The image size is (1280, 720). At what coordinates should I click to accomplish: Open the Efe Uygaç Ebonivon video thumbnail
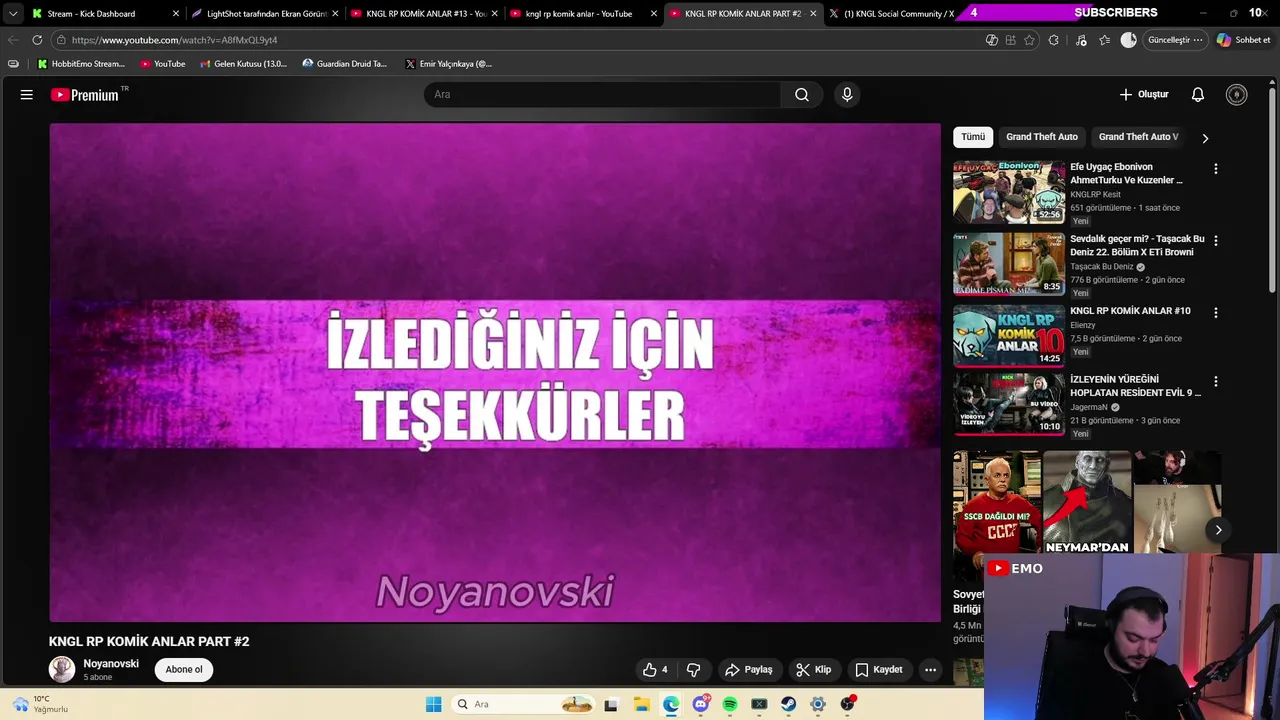click(1009, 191)
